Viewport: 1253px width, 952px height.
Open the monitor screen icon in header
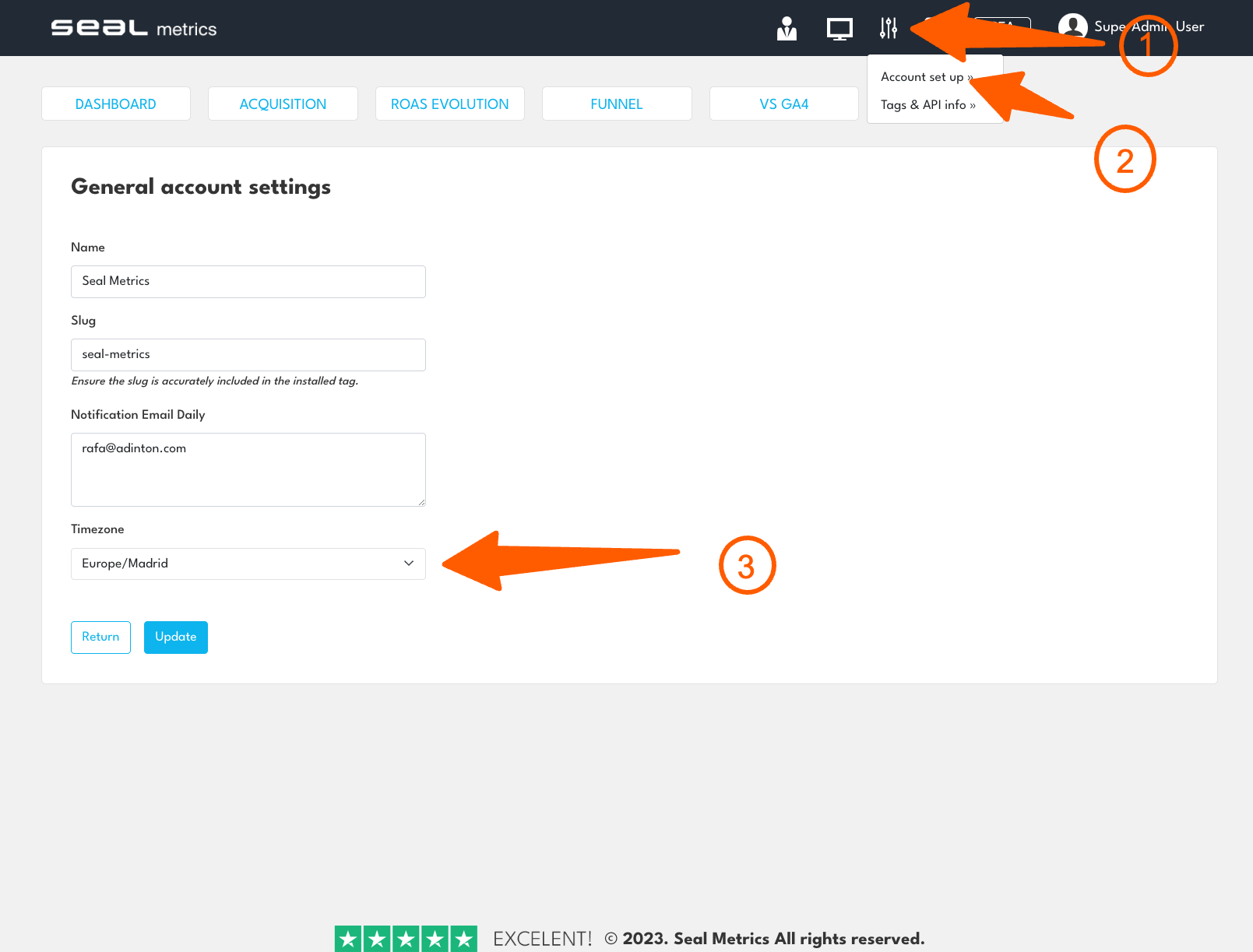pyautogui.click(x=839, y=29)
